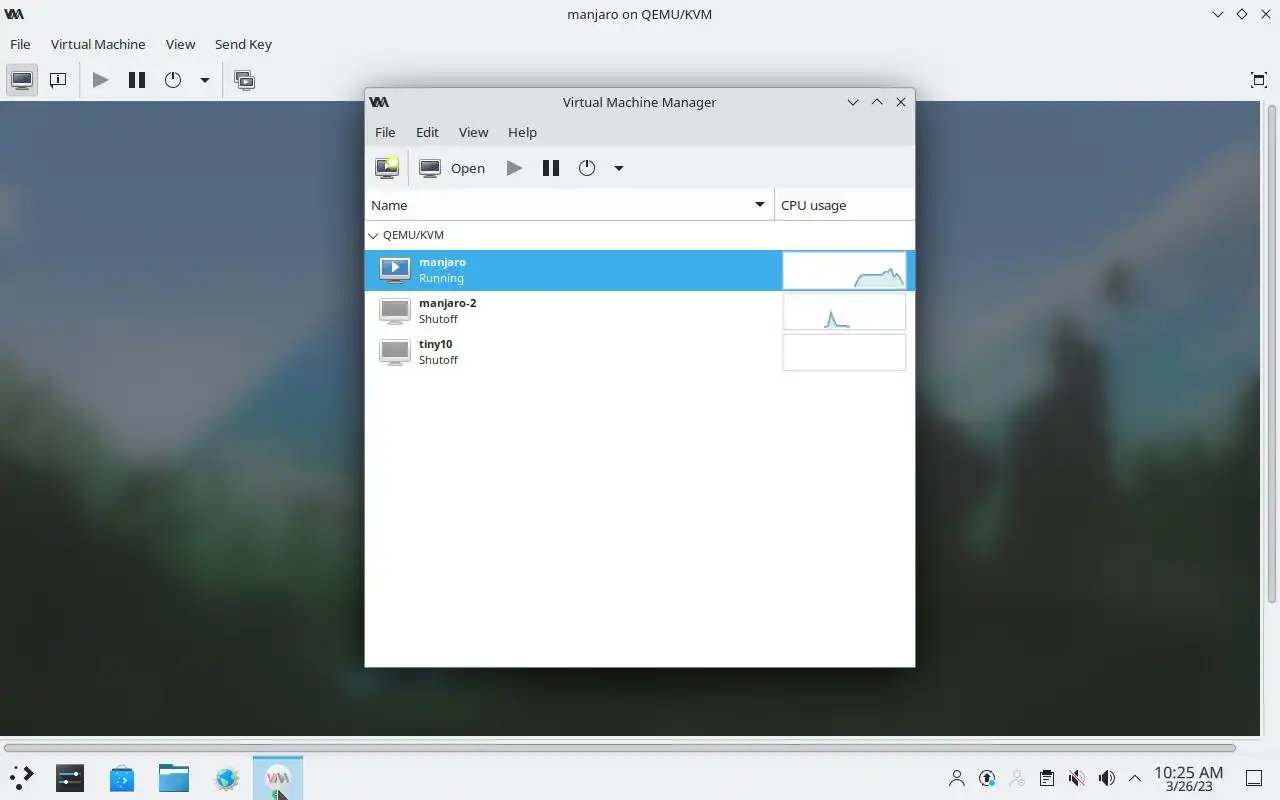Expand shutdown options arrow in Virtual Machine Manager
This screenshot has height=800, width=1280.
[x=618, y=168]
